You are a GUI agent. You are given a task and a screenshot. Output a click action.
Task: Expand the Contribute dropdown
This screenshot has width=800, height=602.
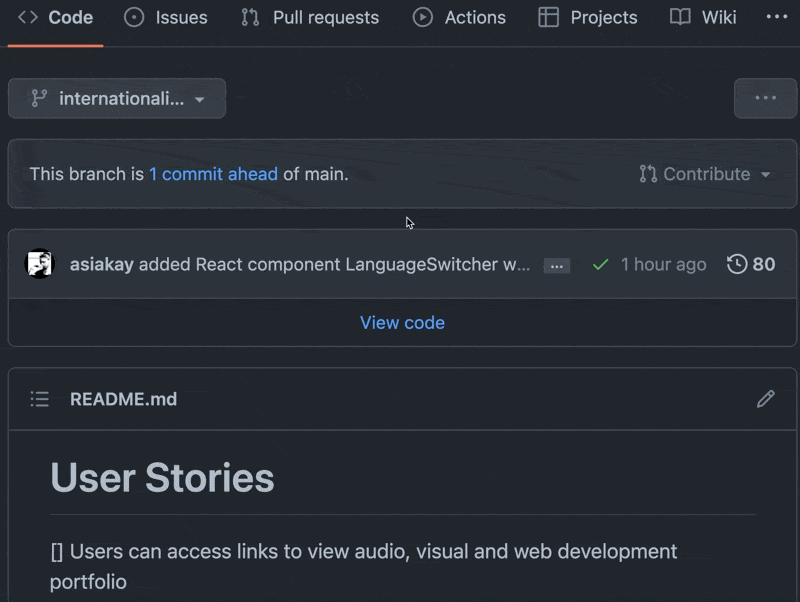pos(705,174)
